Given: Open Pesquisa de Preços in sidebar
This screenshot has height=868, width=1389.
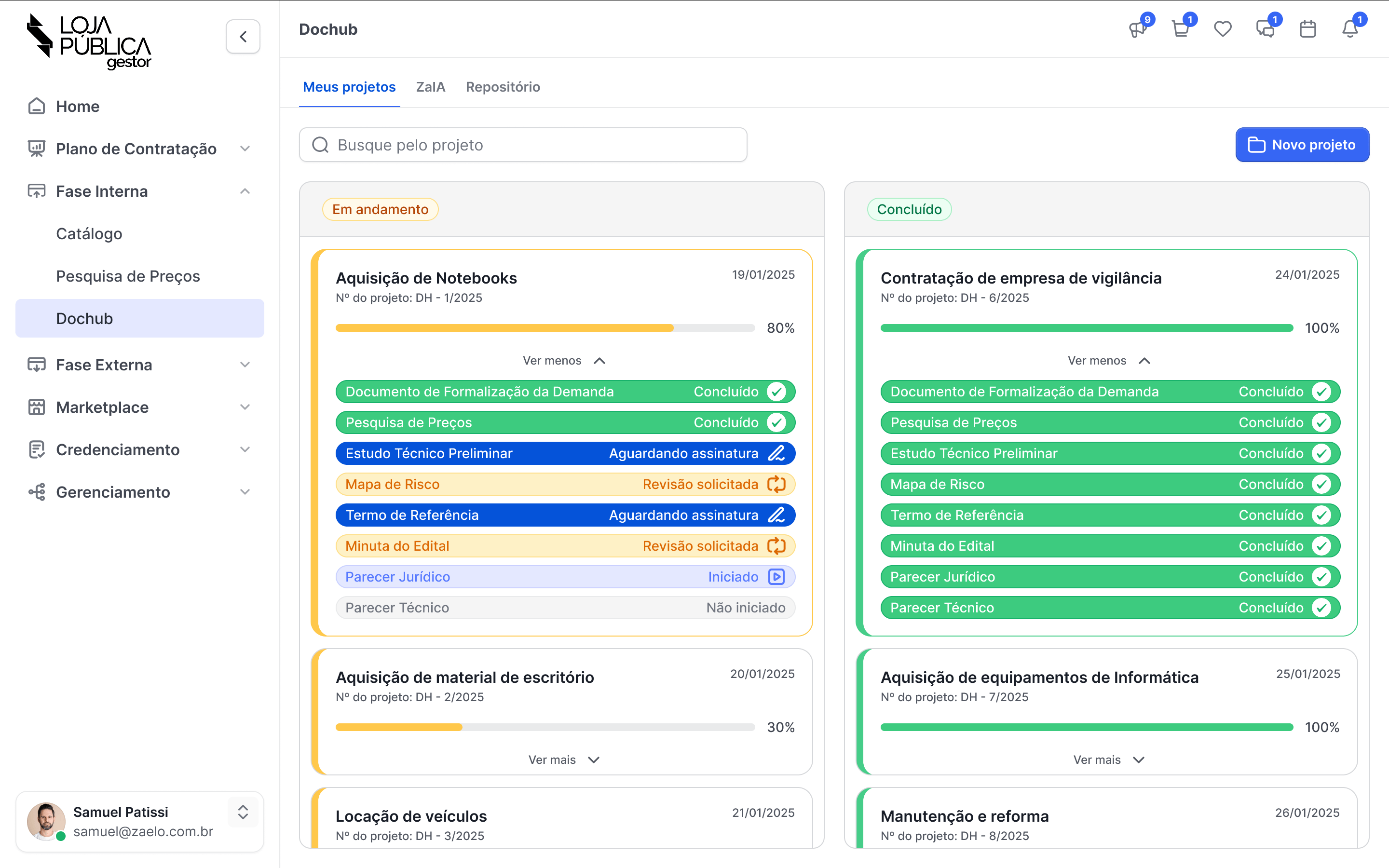Looking at the screenshot, I should (128, 276).
